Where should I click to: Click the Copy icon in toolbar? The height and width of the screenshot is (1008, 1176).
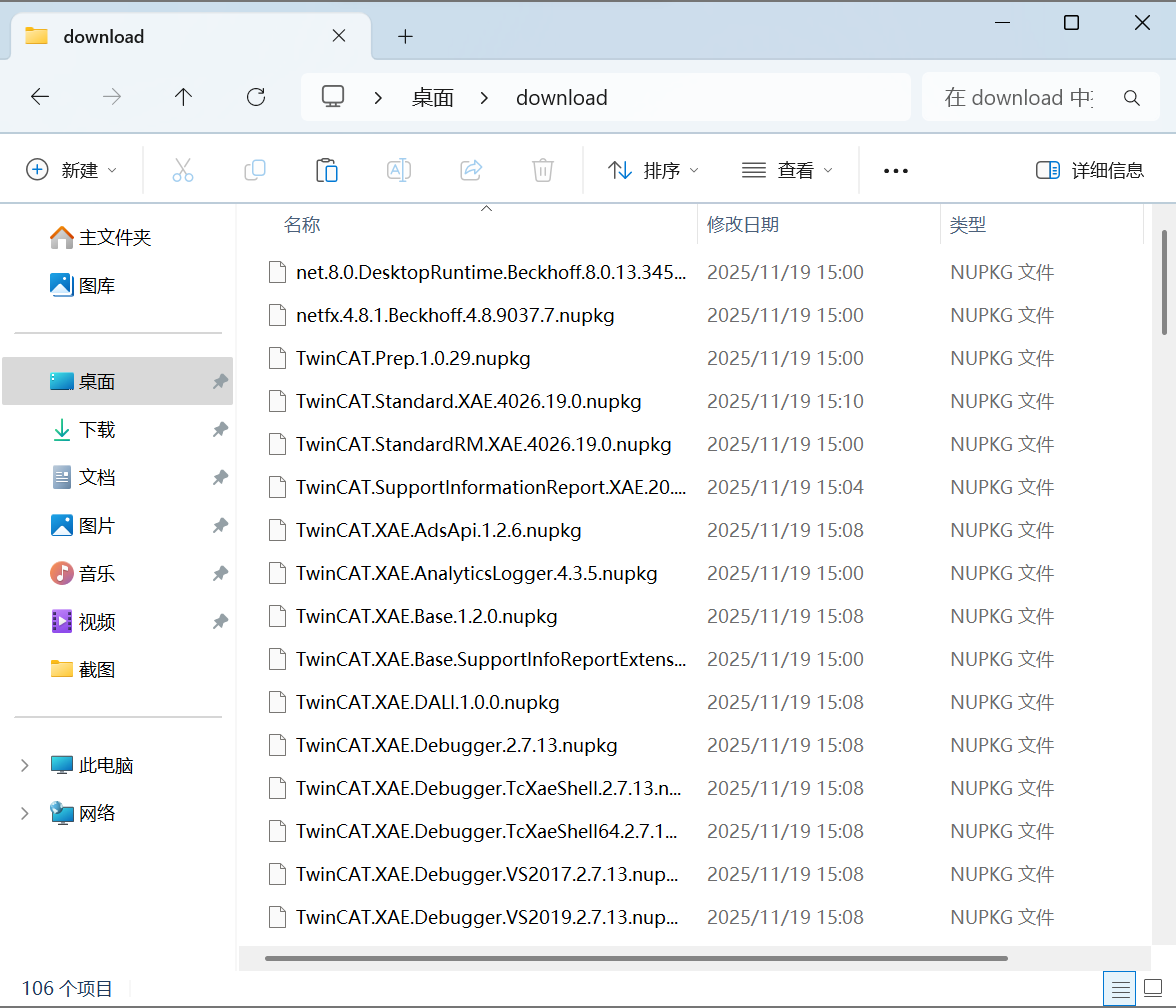(255, 170)
